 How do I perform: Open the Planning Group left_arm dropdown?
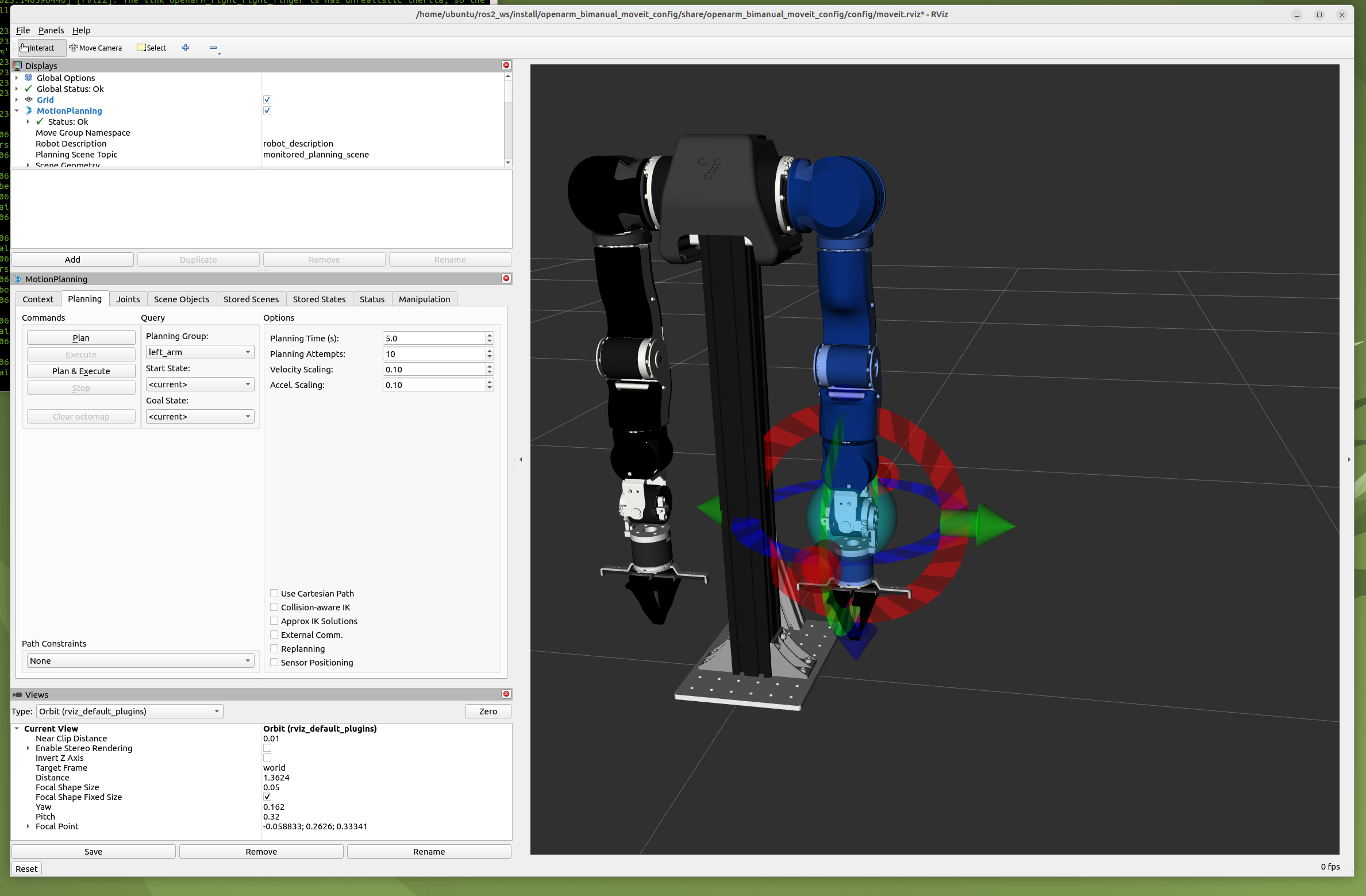pos(199,352)
